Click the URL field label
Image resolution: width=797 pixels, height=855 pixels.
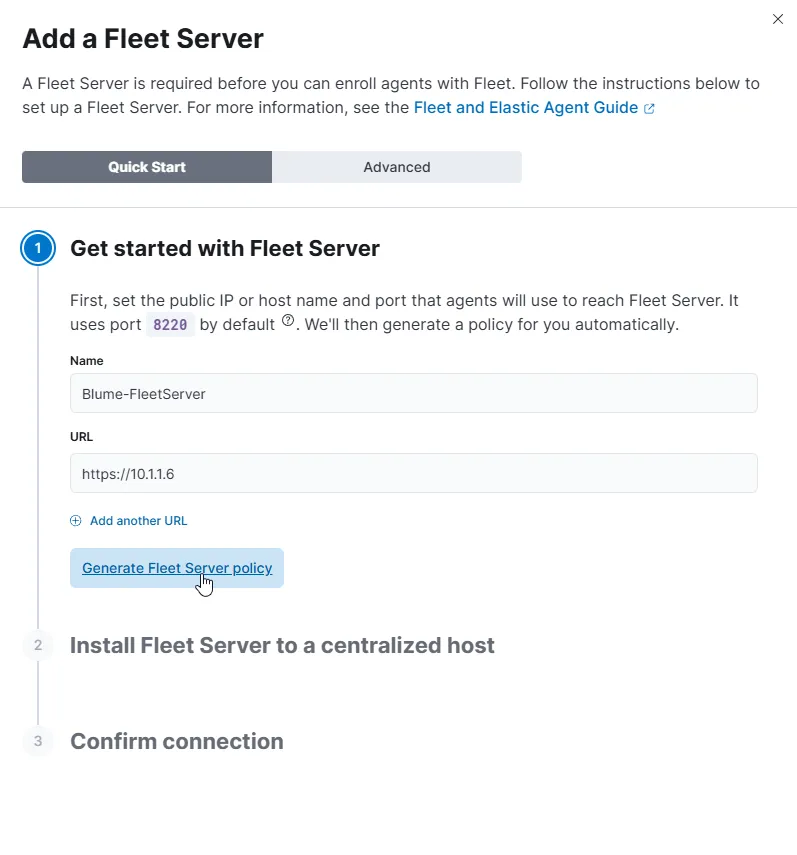tap(82, 437)
